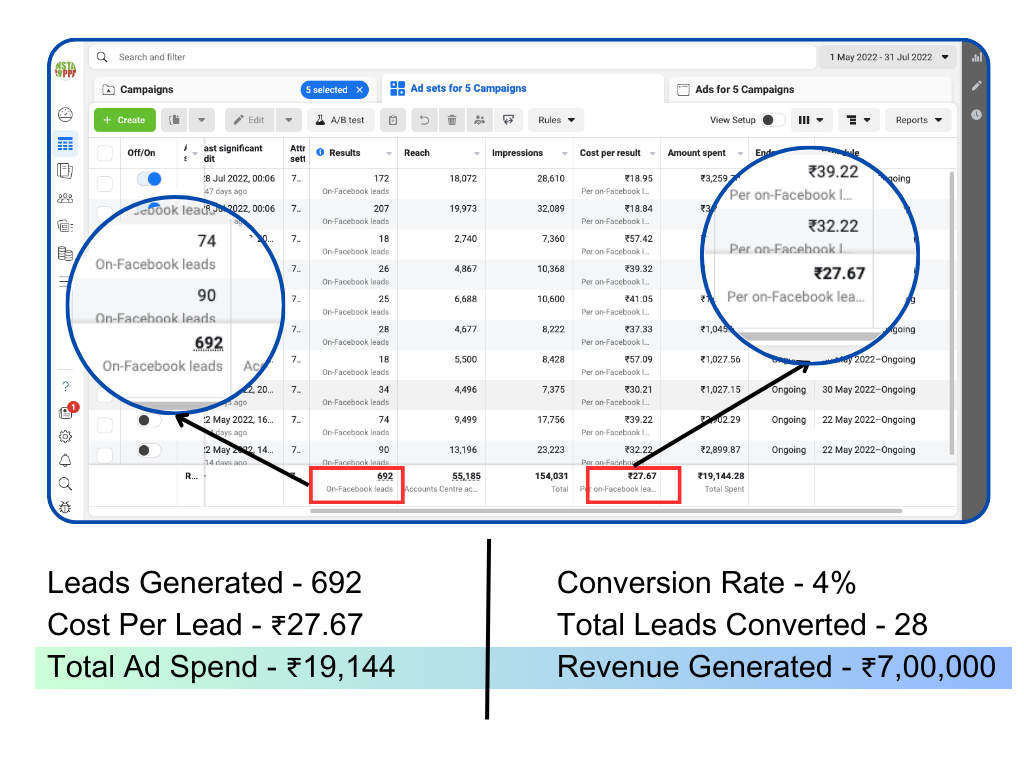Click the help question mark icon
1024x768 pixels.
(65, 386)
